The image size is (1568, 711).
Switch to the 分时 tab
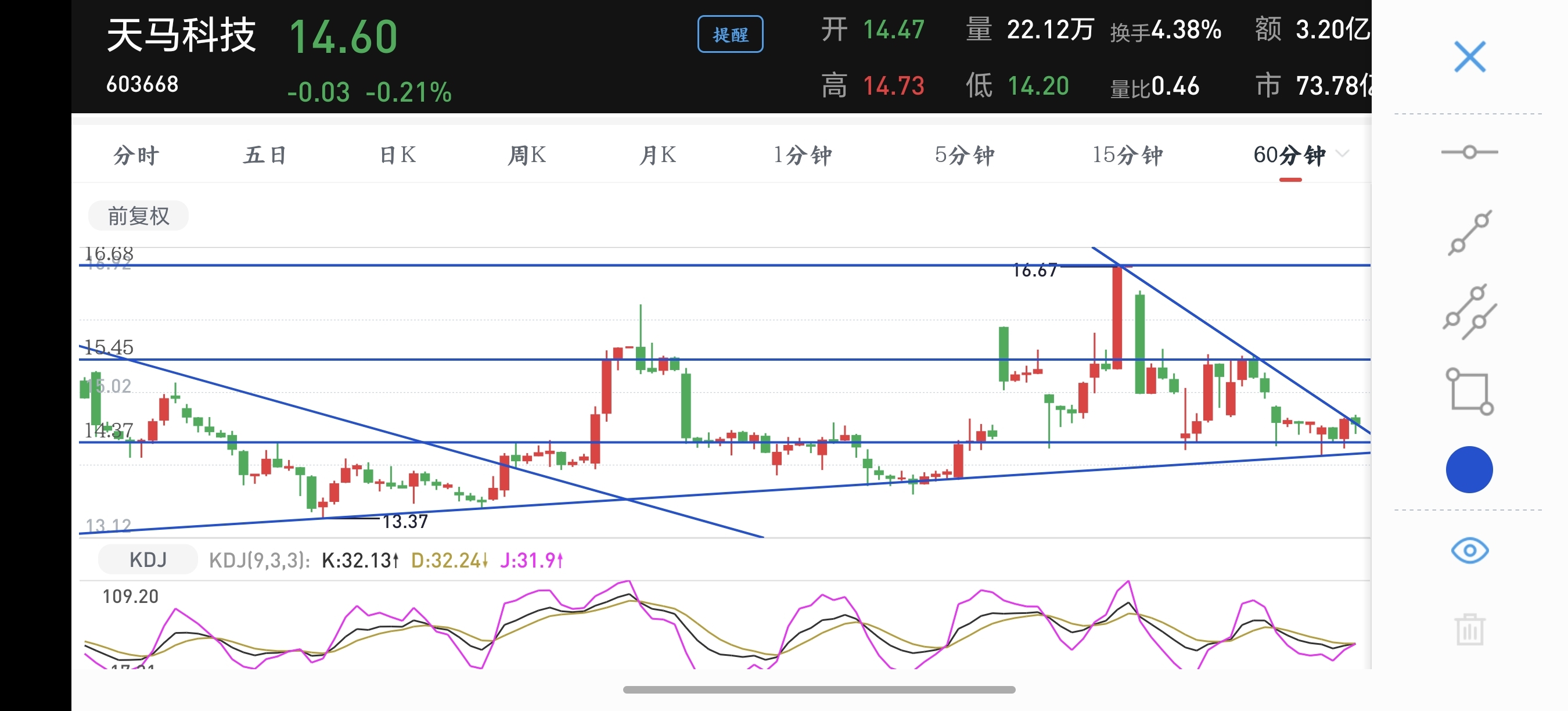coord(136,155)
